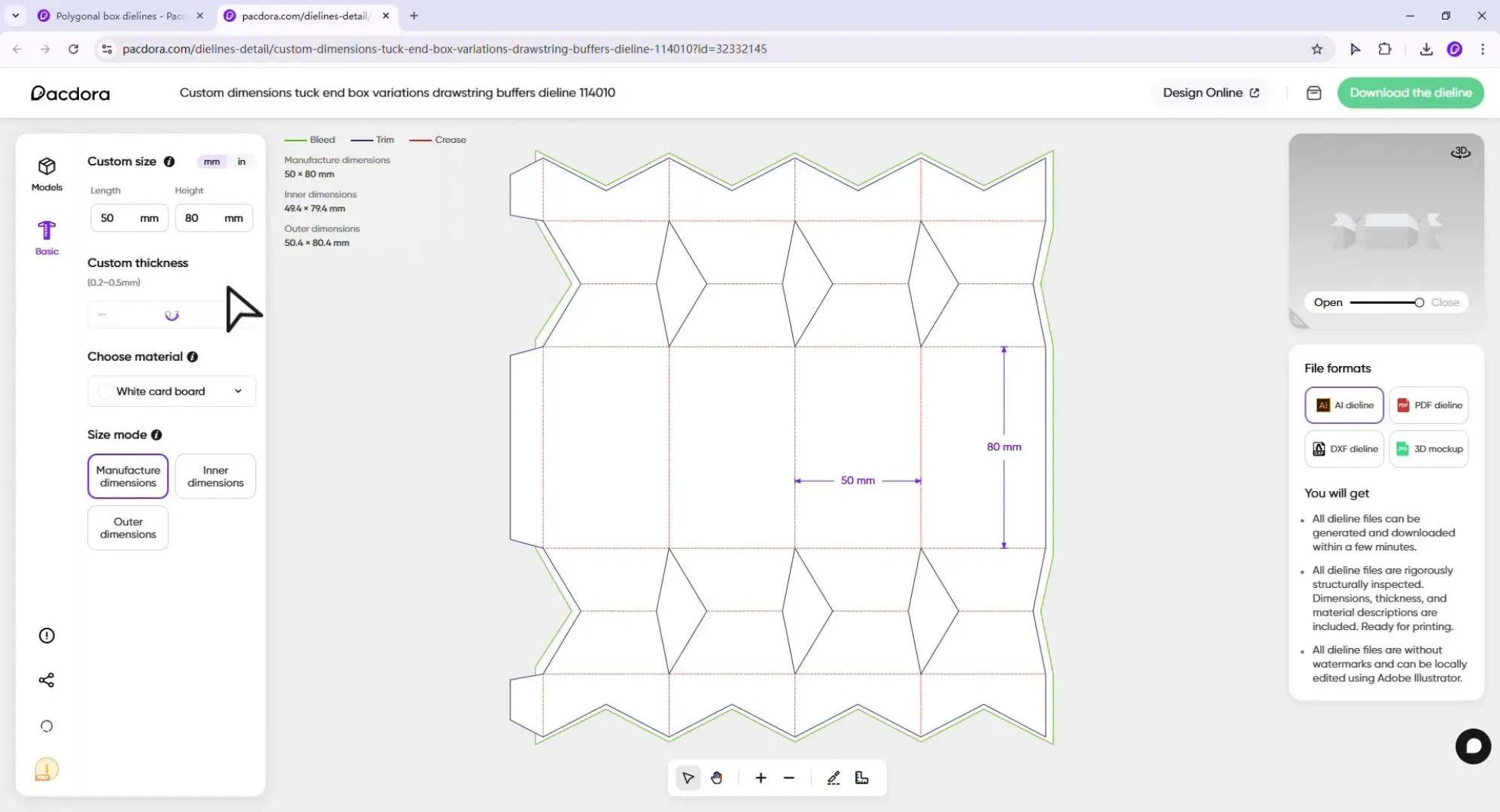Viewport: 1500px width, 812px height.
Task: Open the Models panel
Action: (x=46, y=173)
